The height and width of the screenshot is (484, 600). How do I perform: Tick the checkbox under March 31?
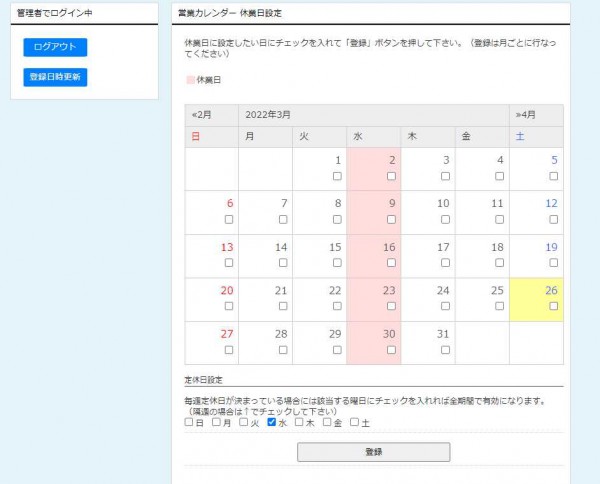(x=445, y=350)
